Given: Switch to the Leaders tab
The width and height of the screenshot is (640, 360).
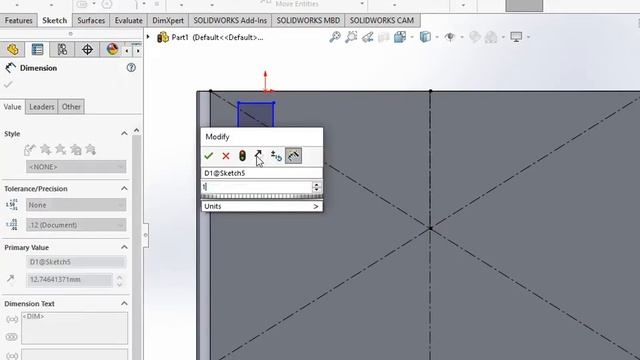Looking at the screenshot, I should pos(42,107).
